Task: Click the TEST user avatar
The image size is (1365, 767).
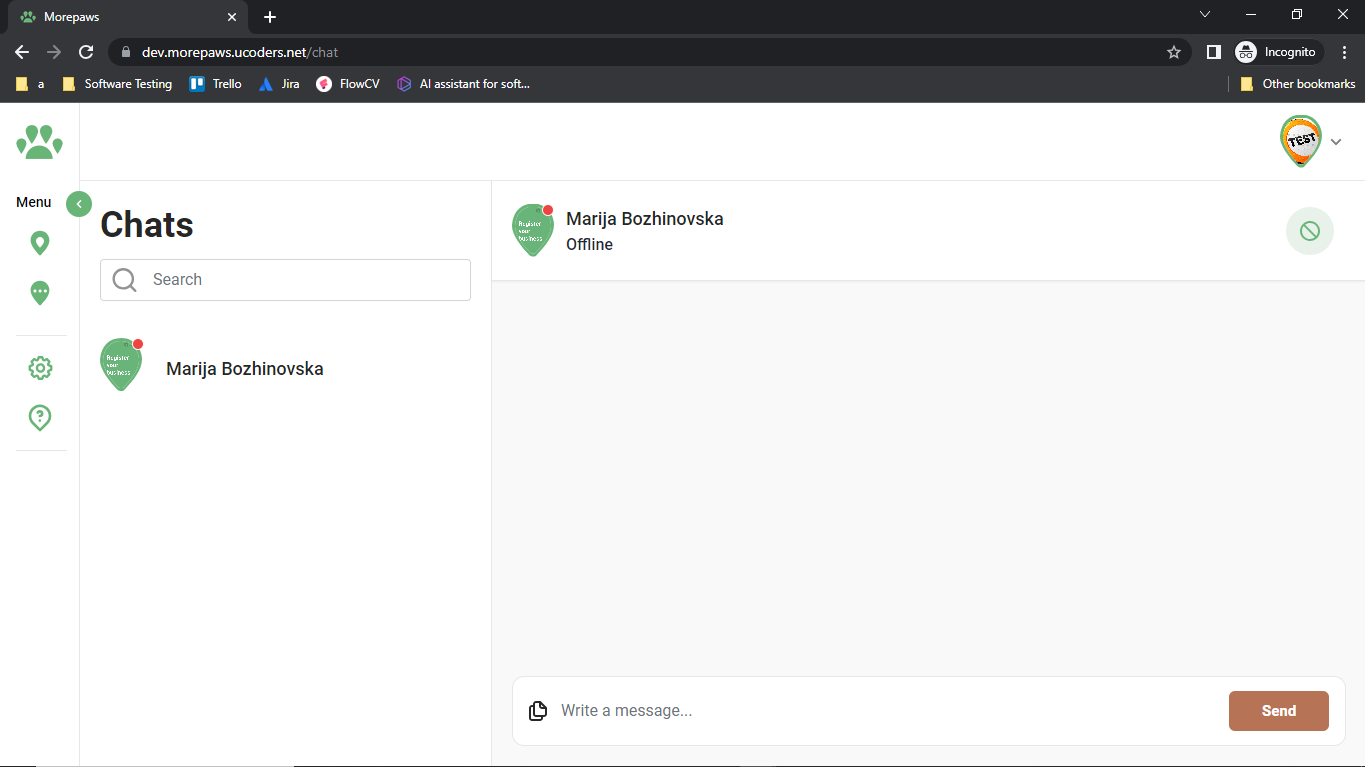Action: click(1301, 141)
